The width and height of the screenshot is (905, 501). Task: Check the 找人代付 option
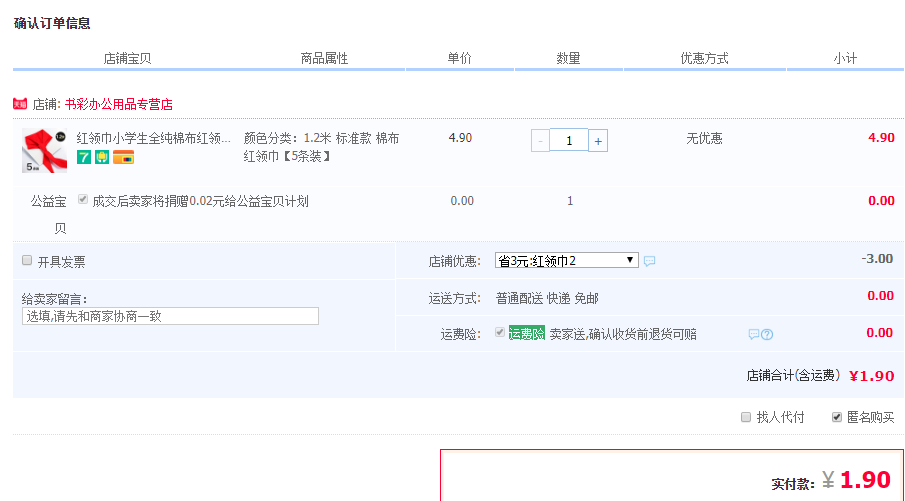746,417
